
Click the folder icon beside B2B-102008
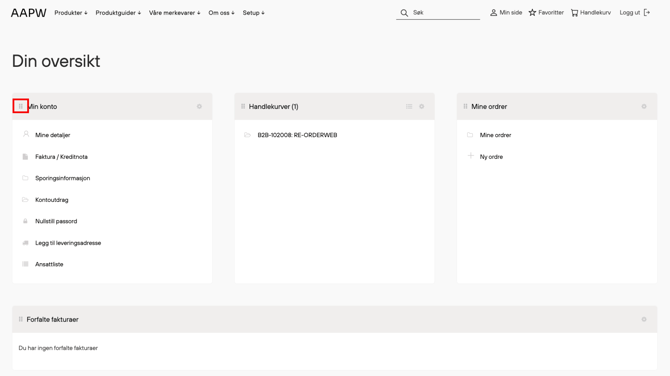pos(247,135)
